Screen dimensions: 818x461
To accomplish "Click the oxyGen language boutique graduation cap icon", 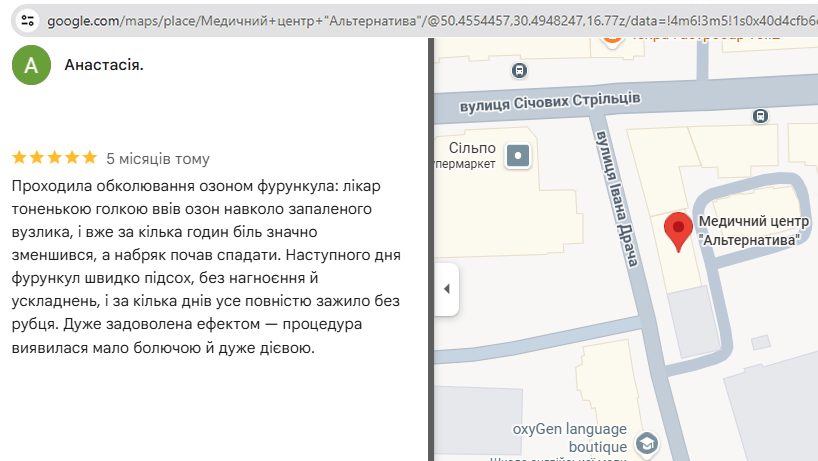I will point(647,443).
